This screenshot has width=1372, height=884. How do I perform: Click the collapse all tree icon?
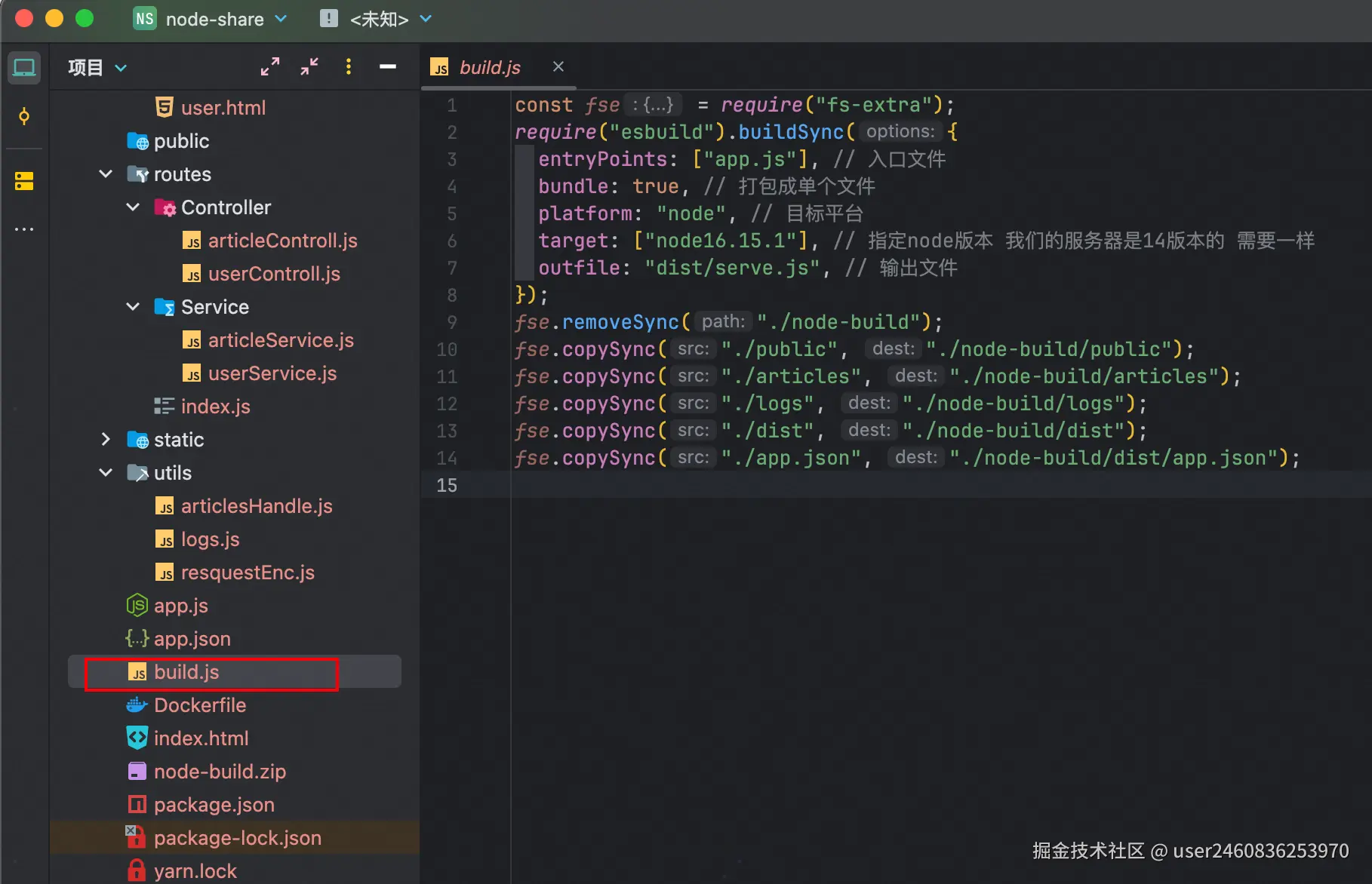coord(309,67)
